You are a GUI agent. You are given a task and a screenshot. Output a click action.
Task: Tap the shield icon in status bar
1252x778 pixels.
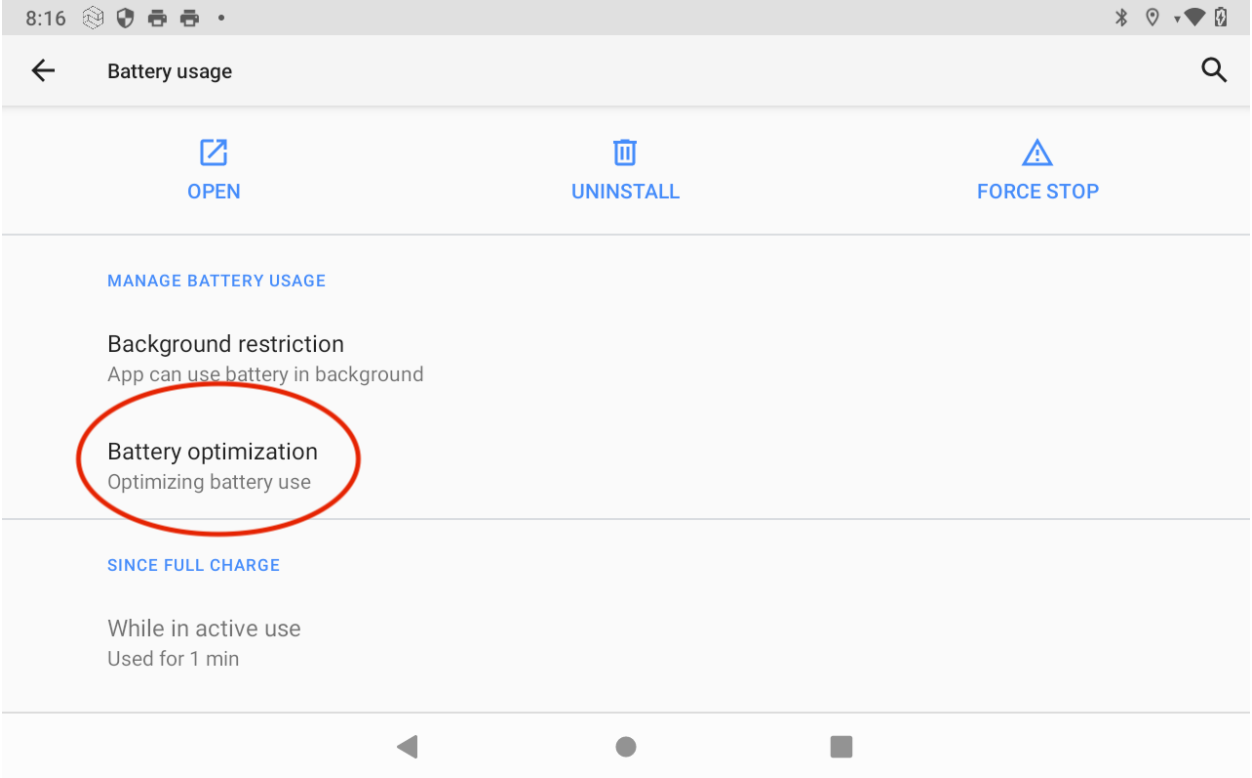click(x=127, y=17)
